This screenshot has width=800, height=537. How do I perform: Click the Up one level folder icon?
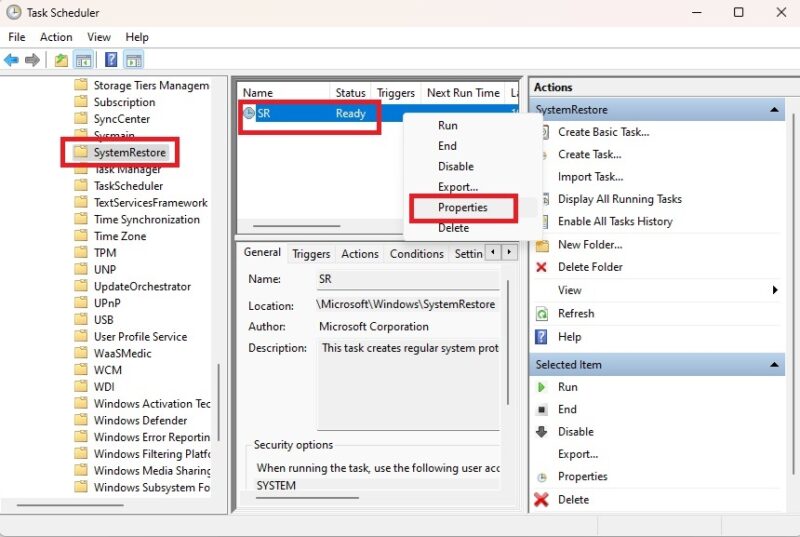pos(61,60)
